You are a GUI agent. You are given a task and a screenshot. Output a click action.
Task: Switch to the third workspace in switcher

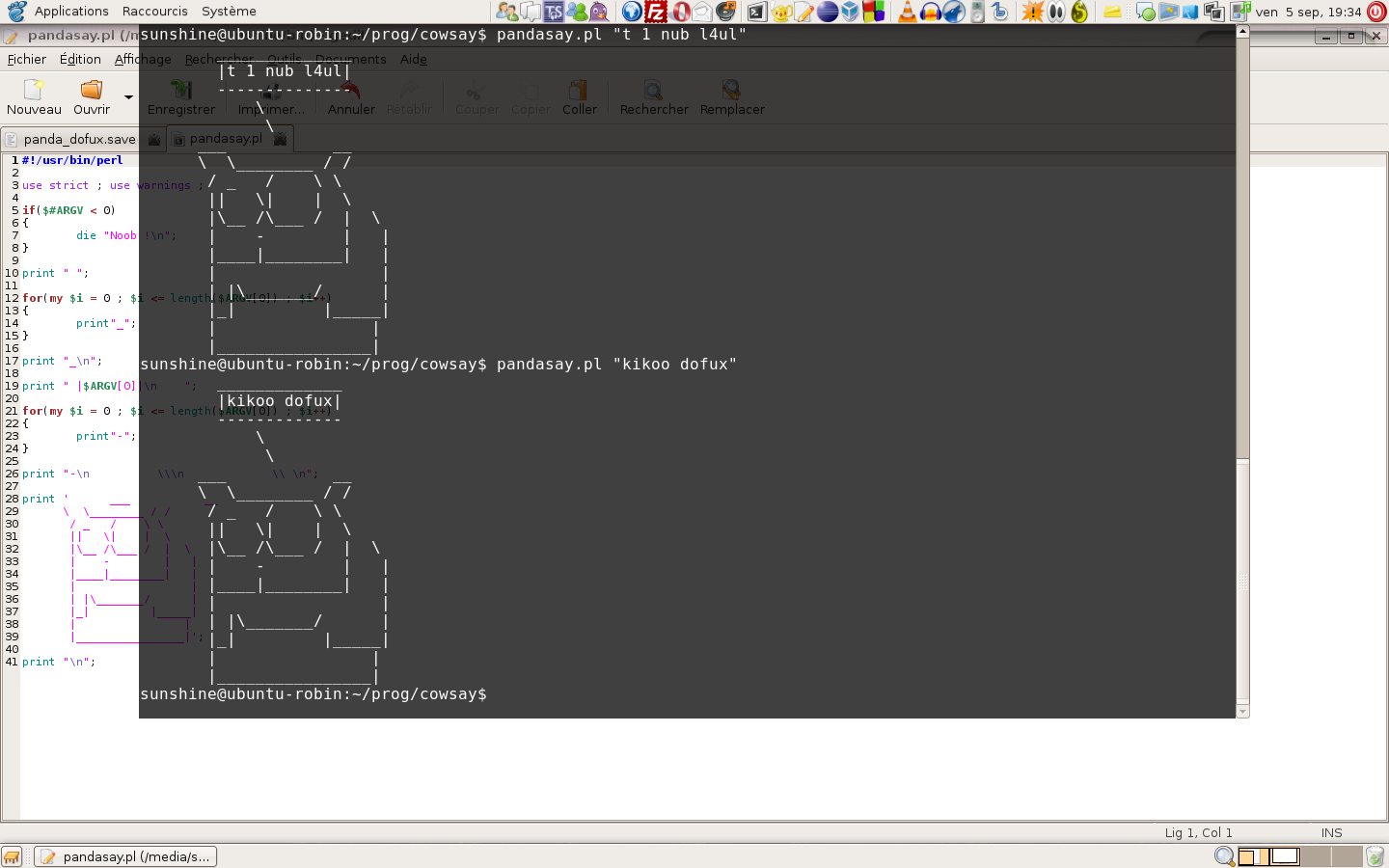1316,856
